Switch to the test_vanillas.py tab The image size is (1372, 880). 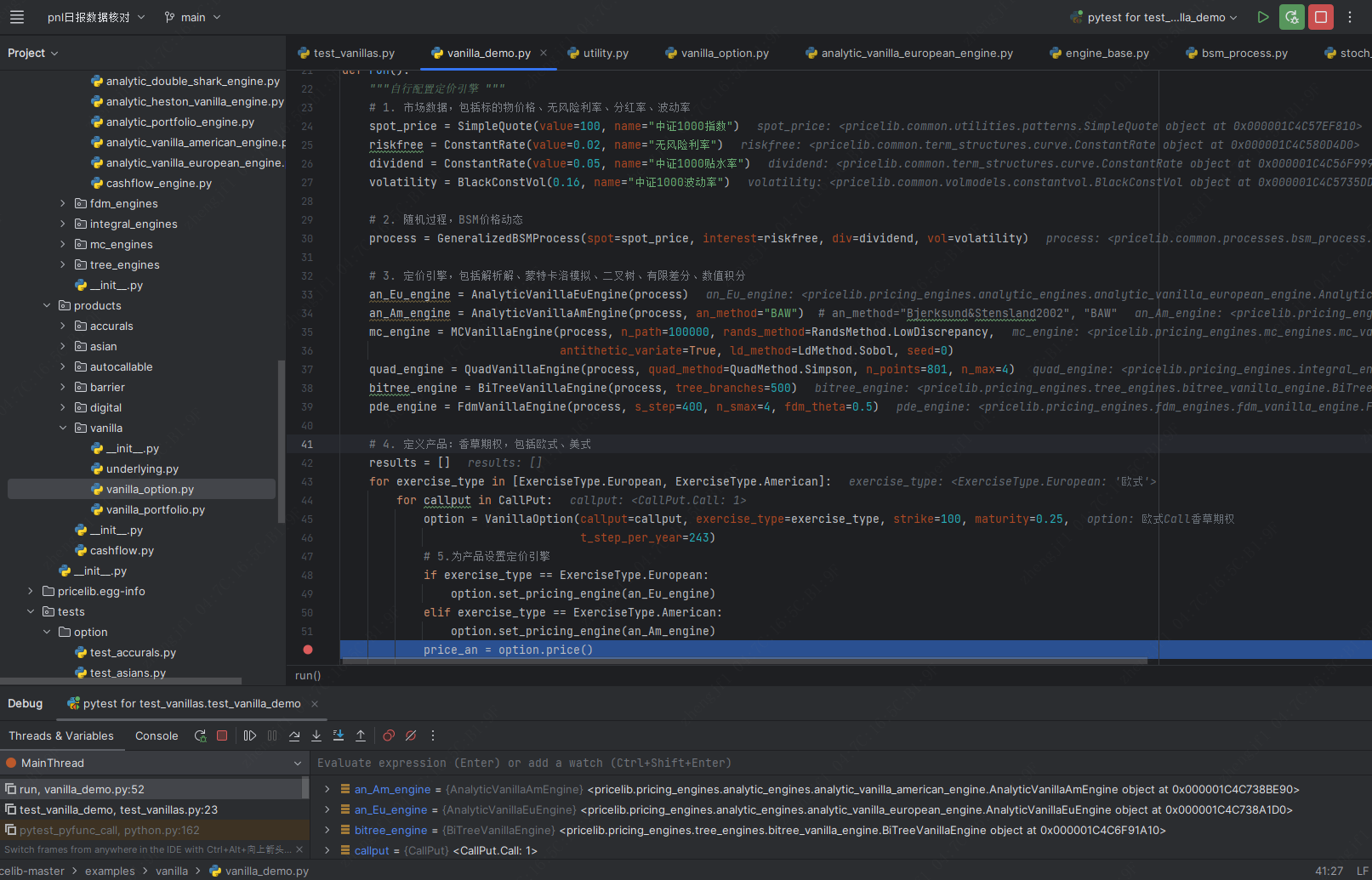pyautogui.click(x=346, y=53)
